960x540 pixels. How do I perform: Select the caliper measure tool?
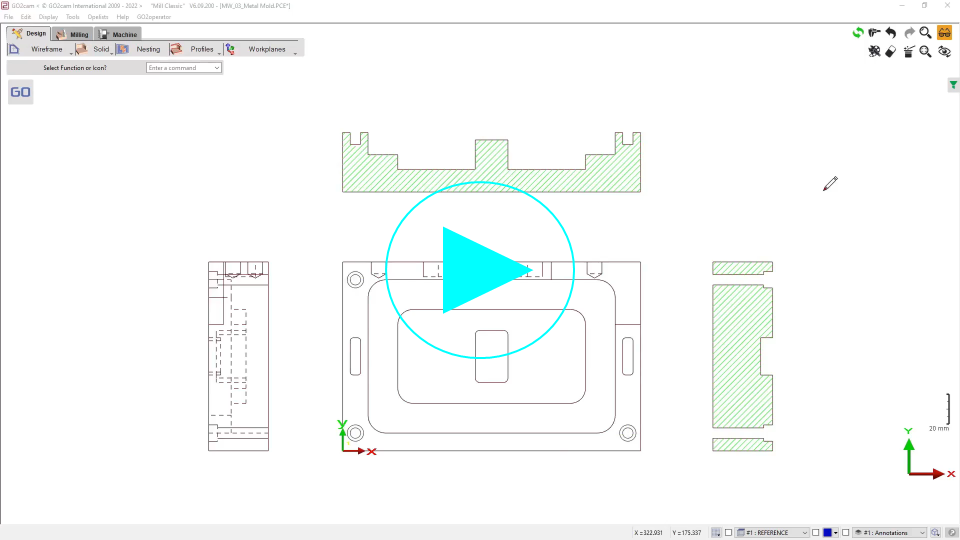coord(874,33)
